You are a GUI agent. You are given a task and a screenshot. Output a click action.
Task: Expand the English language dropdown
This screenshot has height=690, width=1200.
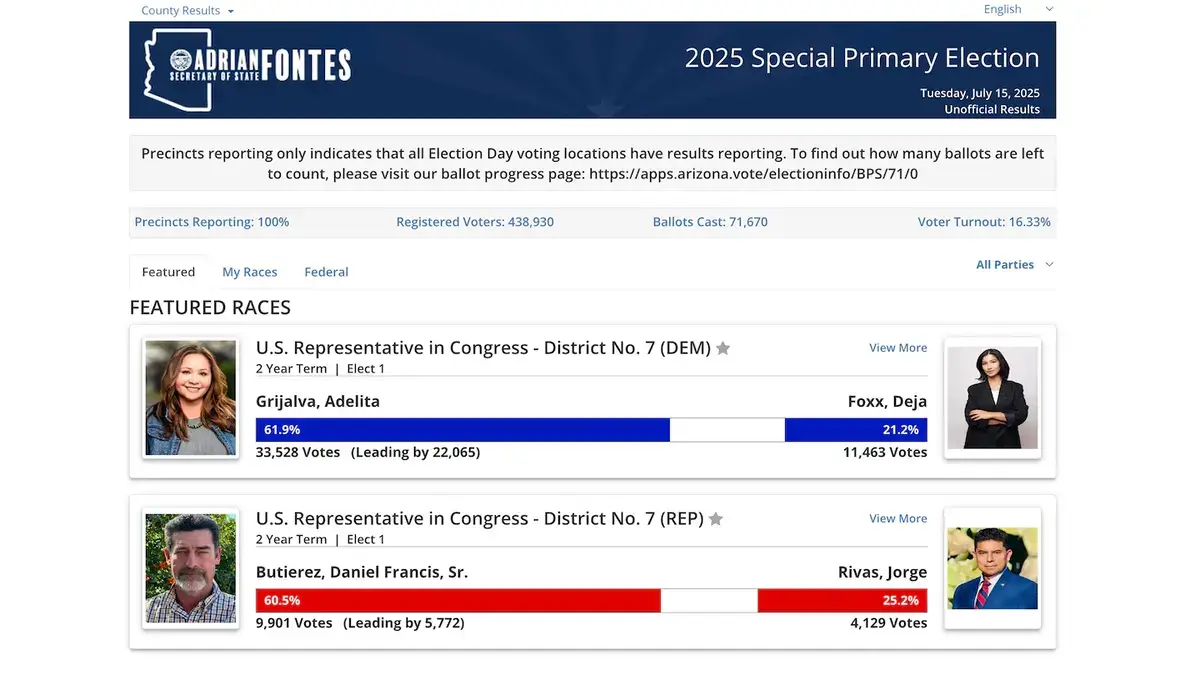1002,9
